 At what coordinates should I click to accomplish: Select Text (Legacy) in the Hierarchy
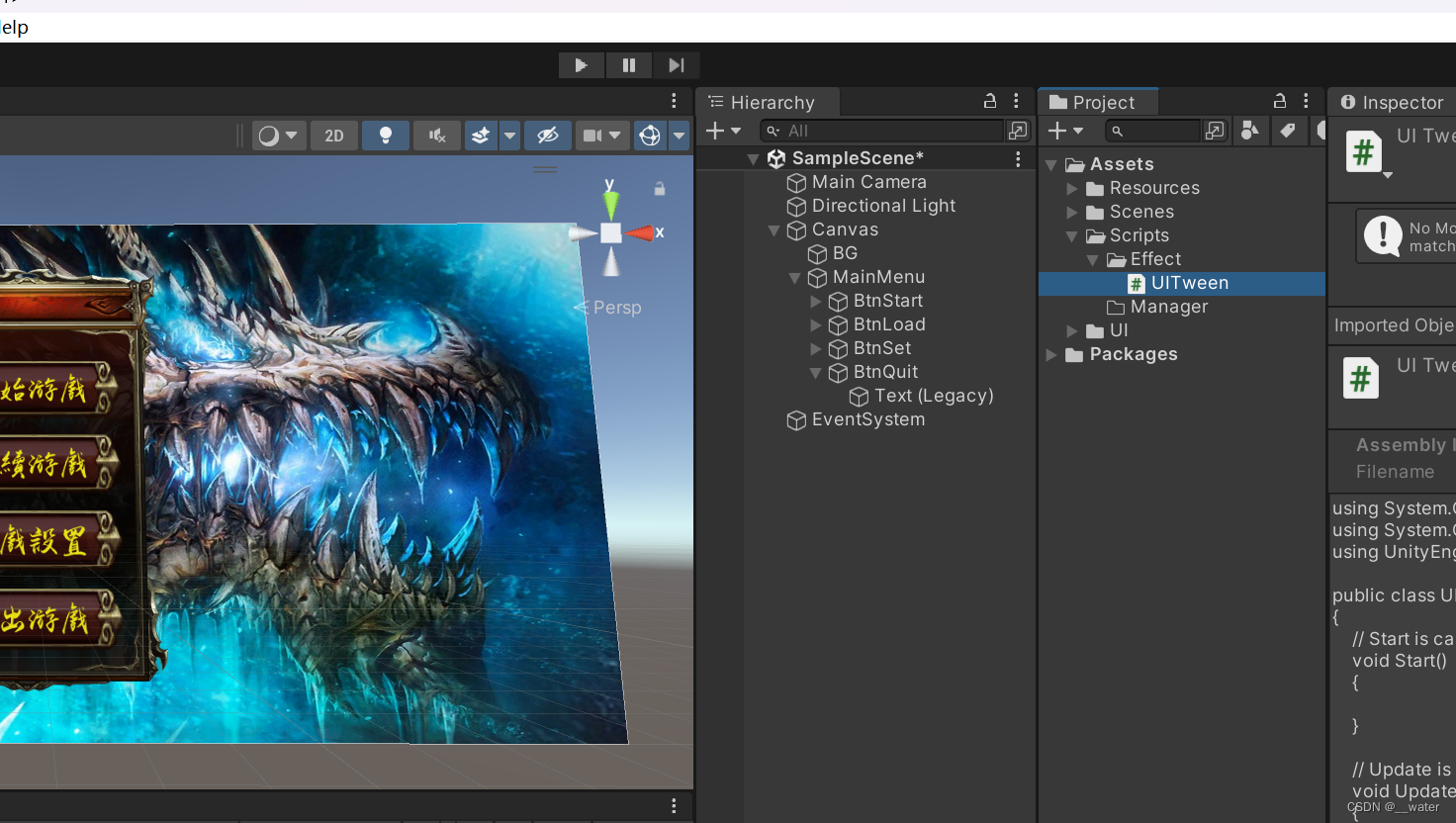tap(934, 396)
